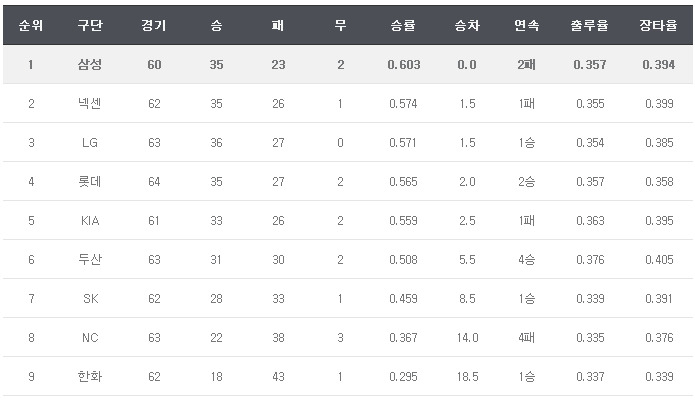695x400 pixels.
Task: Click the 경기 column header
Action: click(x=155, y=25)
